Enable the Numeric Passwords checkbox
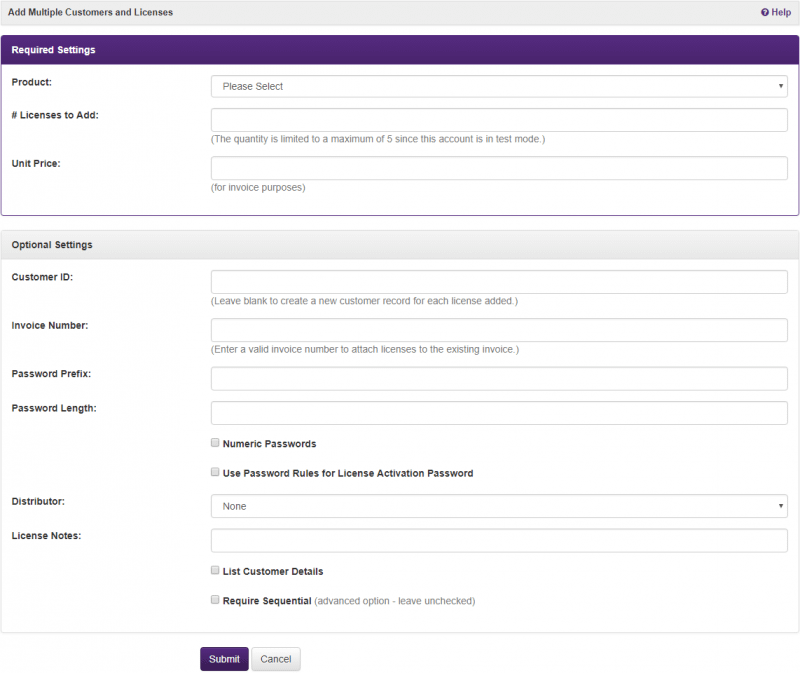Viewport: 800px width, 673px height. (215, 443)
